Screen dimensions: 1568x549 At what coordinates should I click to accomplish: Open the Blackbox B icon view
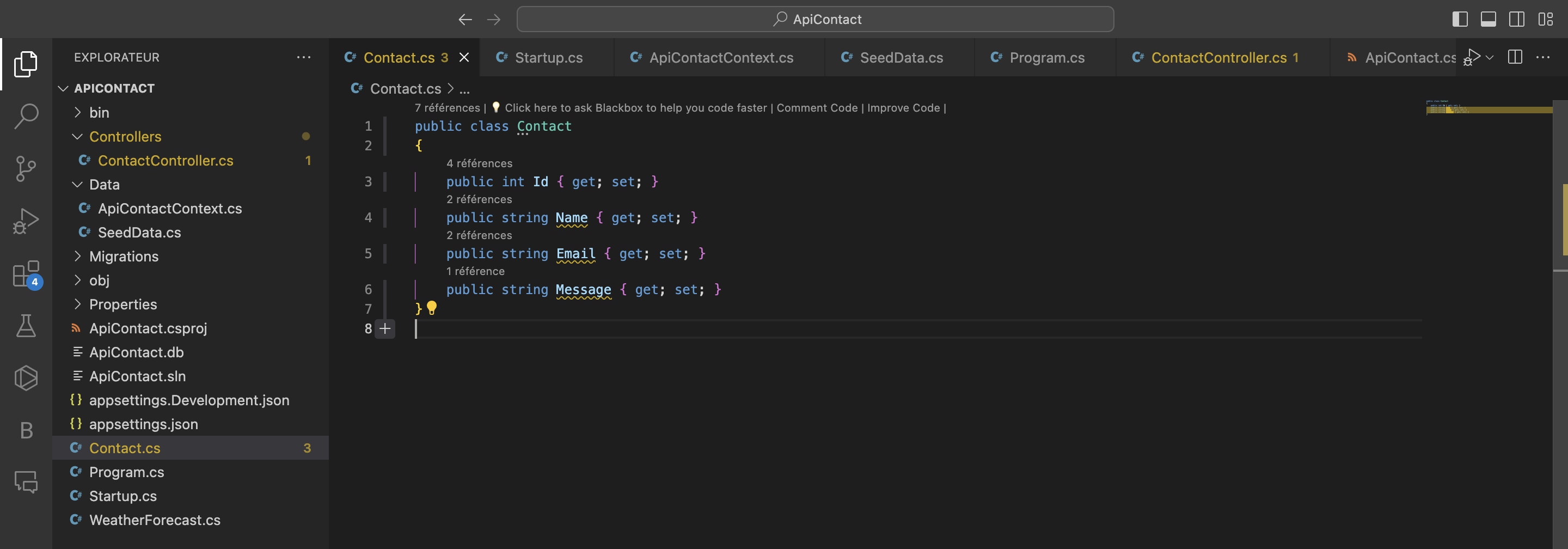tap(26, 430)
